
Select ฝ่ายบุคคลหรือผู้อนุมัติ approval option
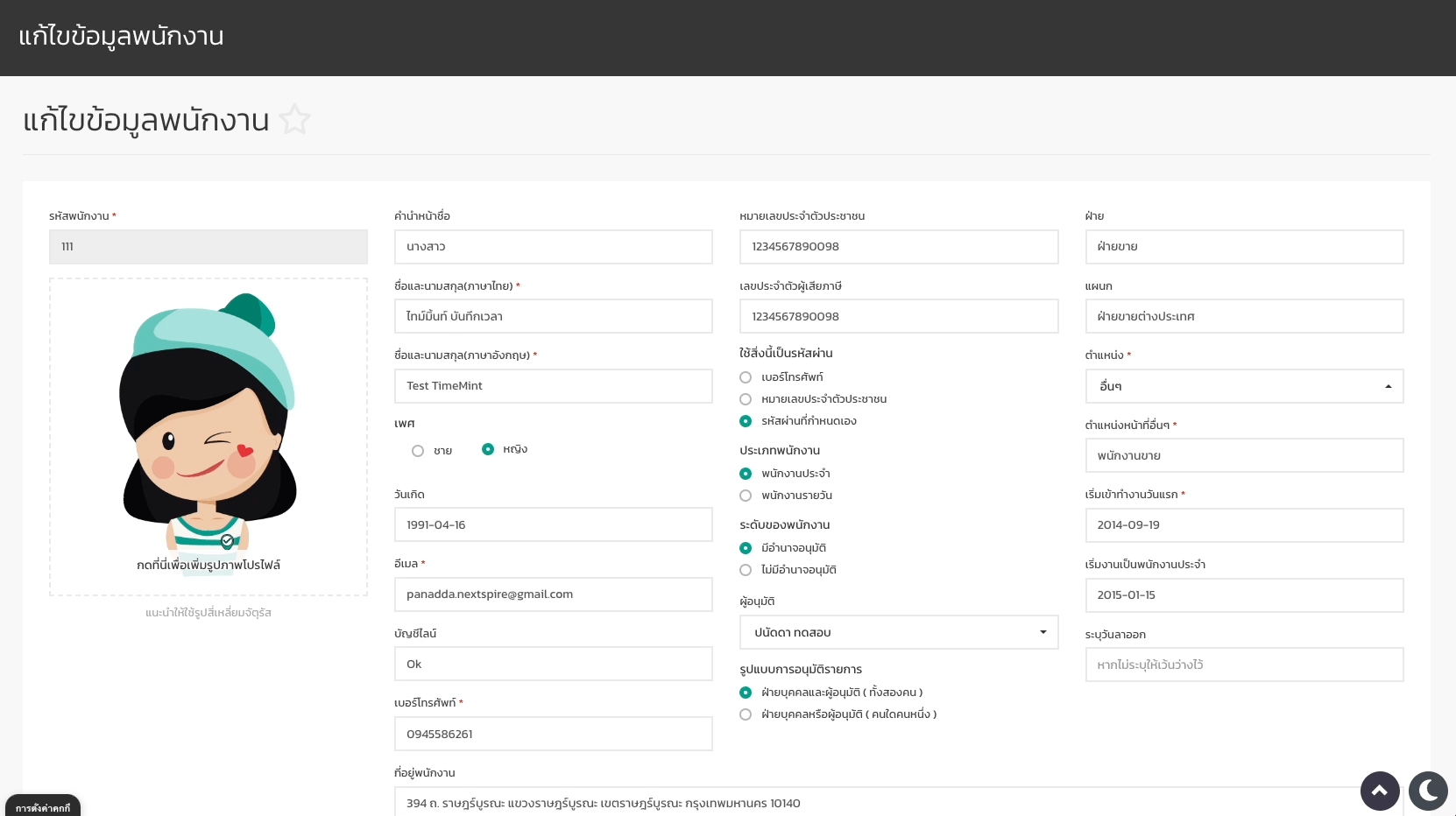[x=746, y=714]
